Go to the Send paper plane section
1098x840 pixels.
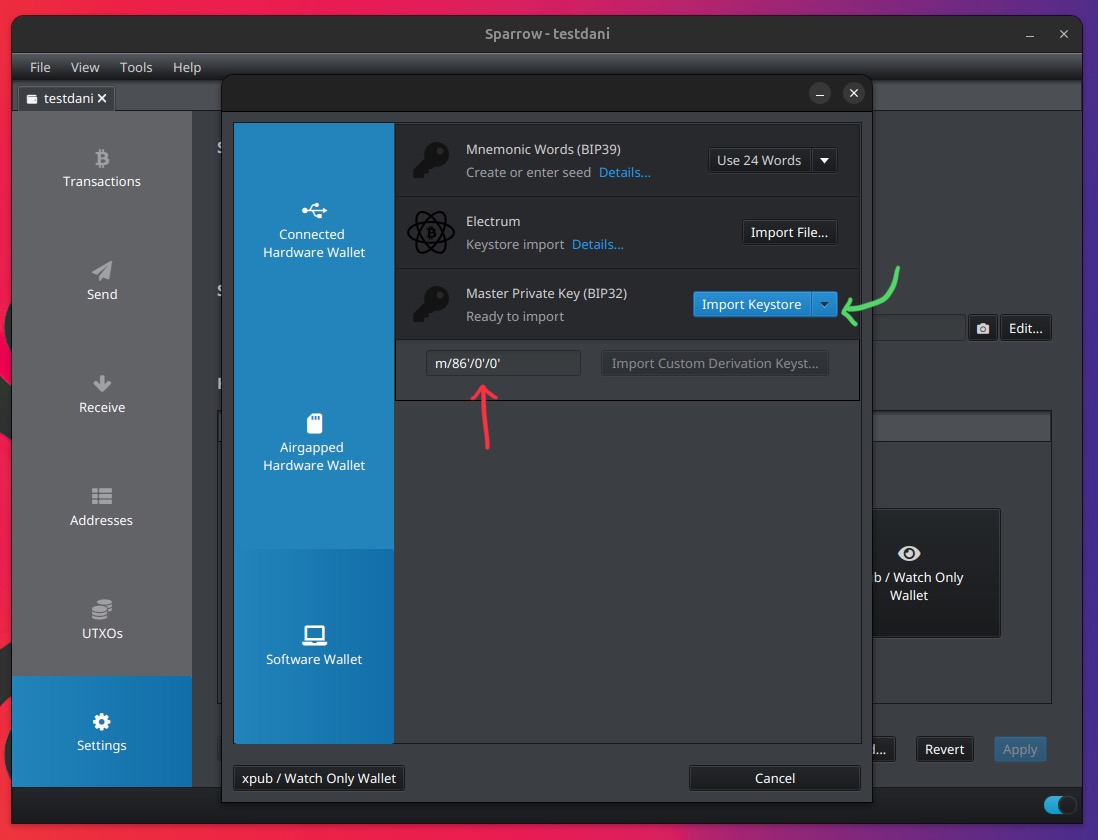pyautogui.click(x=101, y=281)
